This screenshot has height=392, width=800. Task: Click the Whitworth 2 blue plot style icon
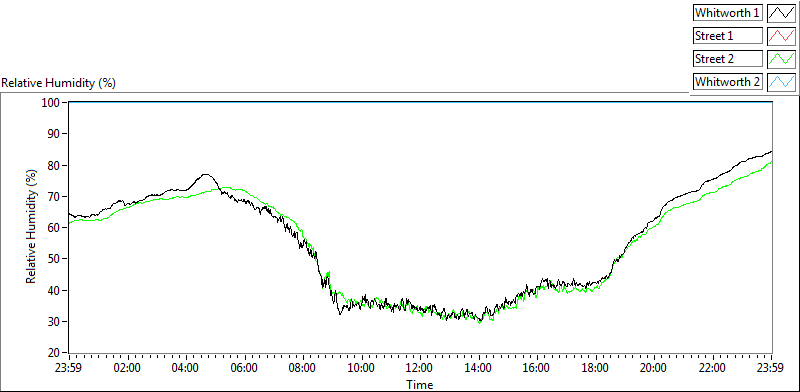781,81
